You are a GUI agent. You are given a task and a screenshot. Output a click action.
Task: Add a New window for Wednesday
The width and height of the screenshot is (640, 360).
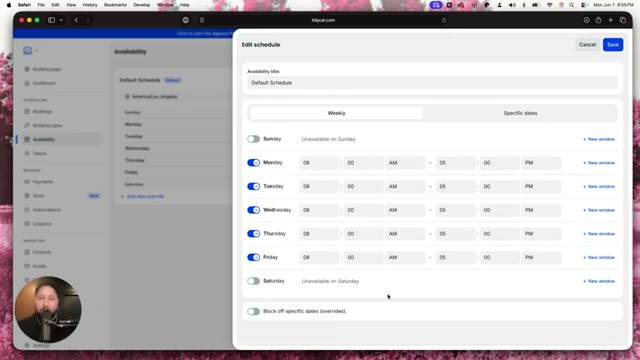coord(599,210)
